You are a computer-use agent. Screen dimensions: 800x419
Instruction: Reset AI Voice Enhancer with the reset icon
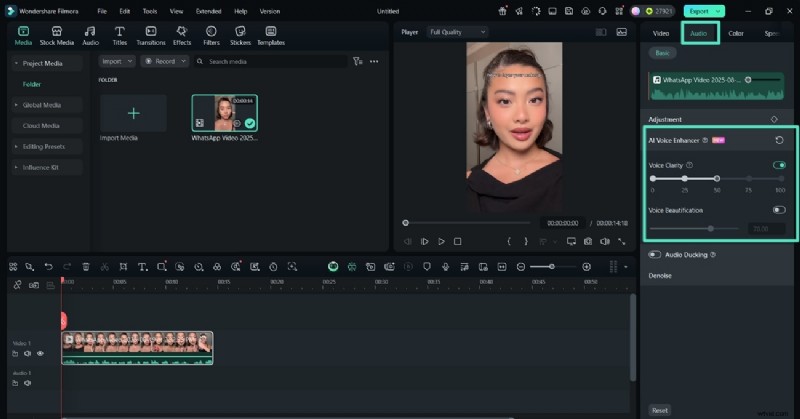click(779, 140)
